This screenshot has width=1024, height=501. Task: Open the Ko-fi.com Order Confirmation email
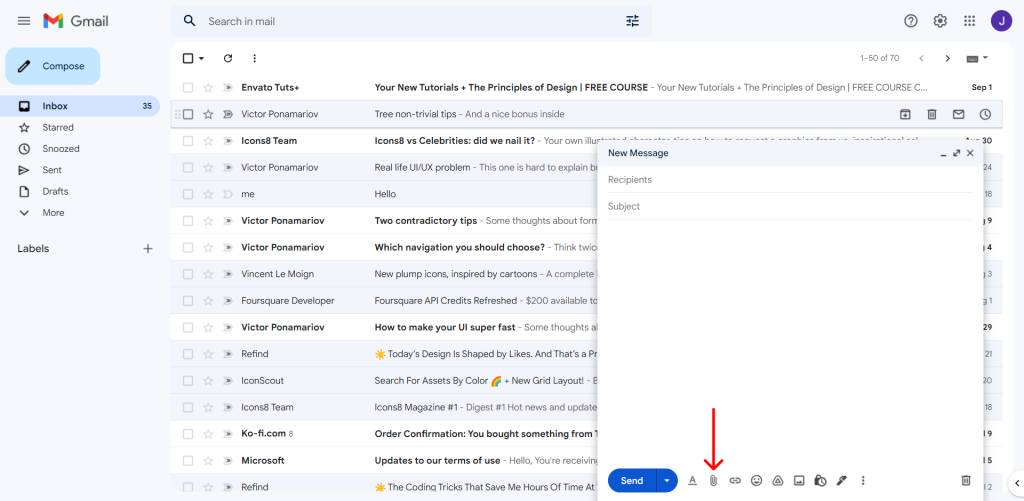coord(384,434)
